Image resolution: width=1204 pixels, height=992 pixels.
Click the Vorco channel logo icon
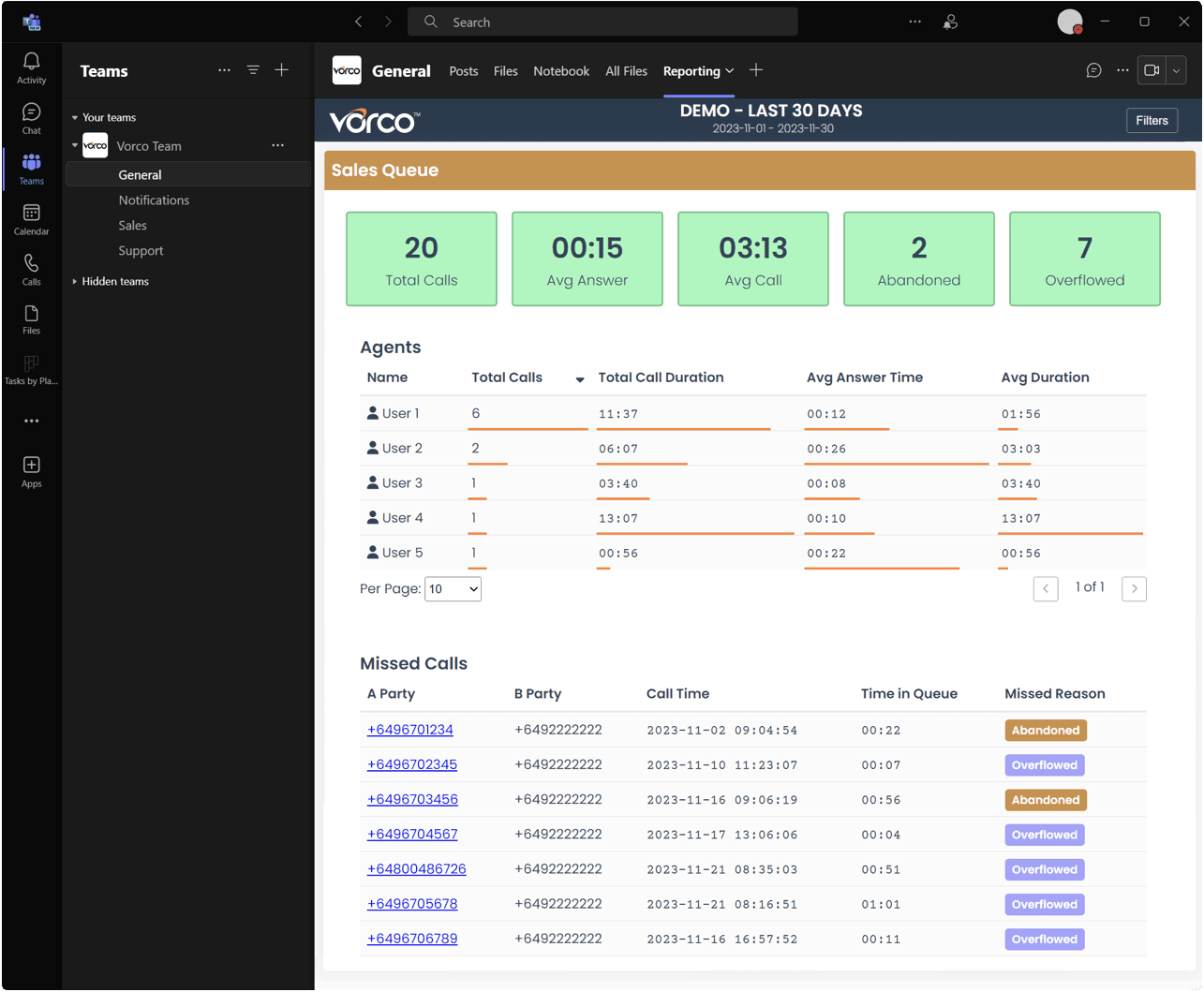pyautogui.click(x=347, y=70)
